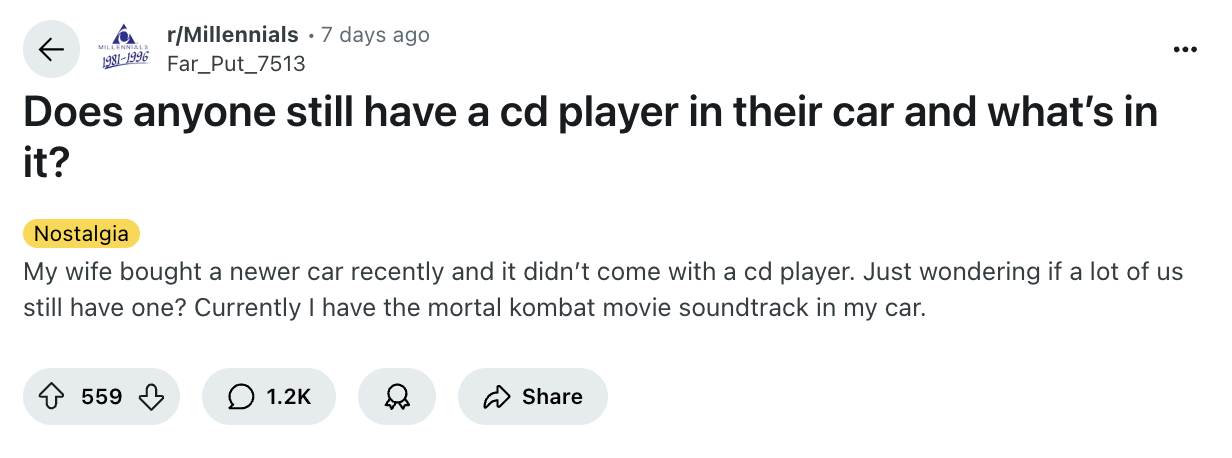
Task: Filter by the Nostalgia flair tag
Action: [81, 234]
